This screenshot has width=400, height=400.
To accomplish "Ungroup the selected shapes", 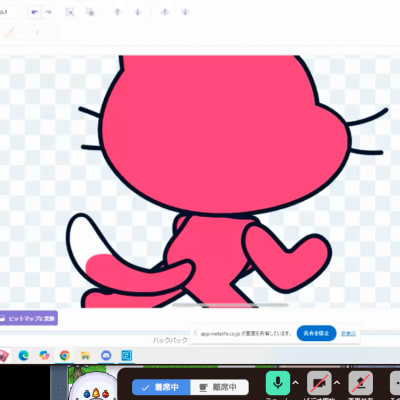I will 90,12.
